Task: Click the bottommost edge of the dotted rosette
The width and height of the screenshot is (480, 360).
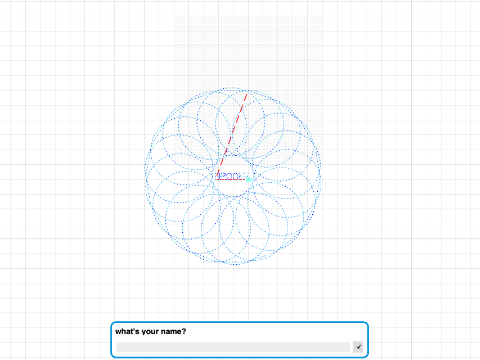Action: pyautogui.click(x=233, y=264)
